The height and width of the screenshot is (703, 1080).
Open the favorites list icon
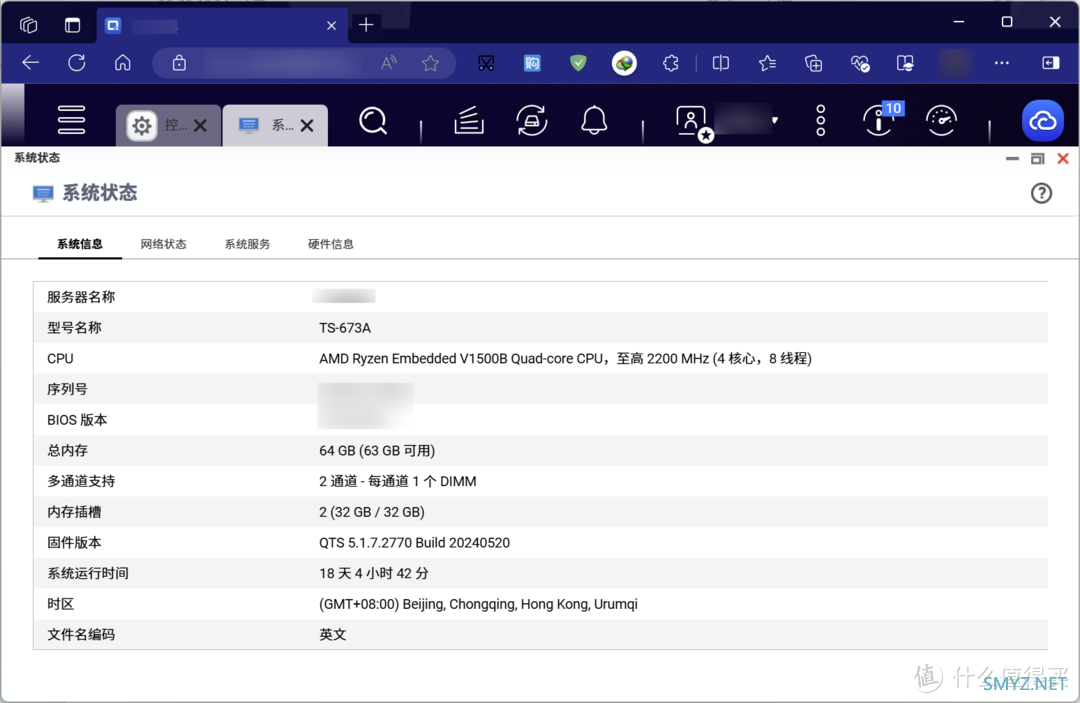click(x=767, y=63)
